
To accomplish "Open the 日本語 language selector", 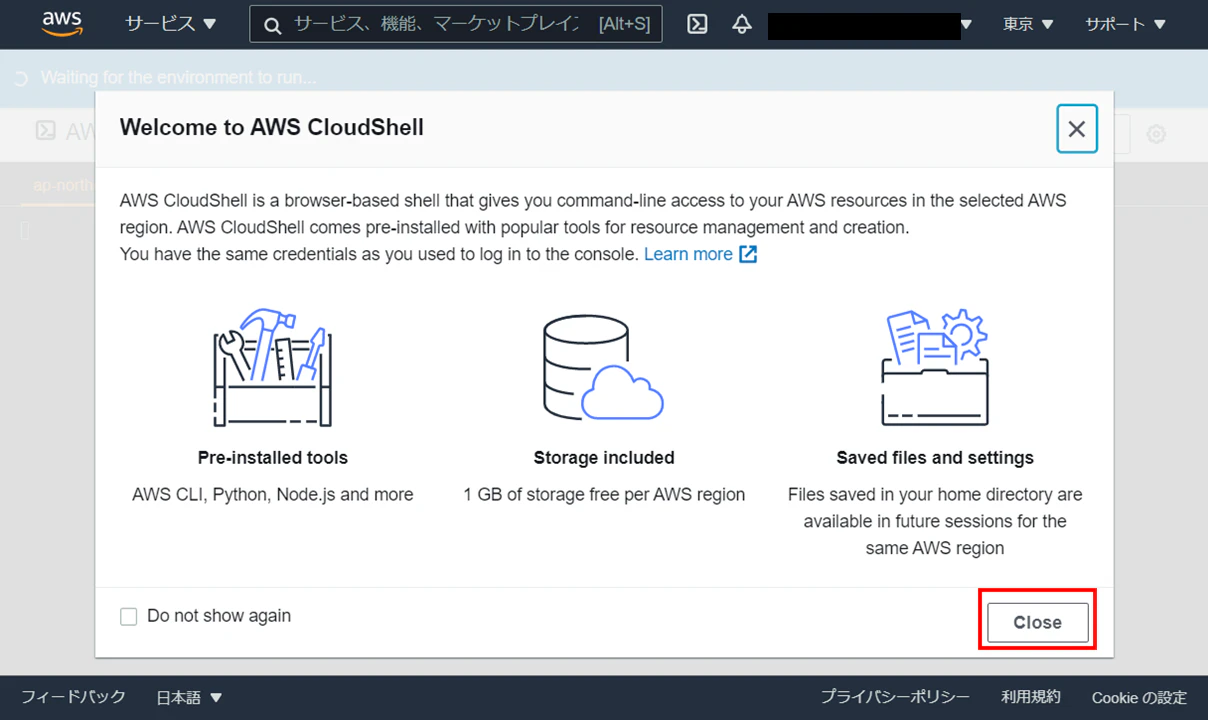I will coord(189,697).
